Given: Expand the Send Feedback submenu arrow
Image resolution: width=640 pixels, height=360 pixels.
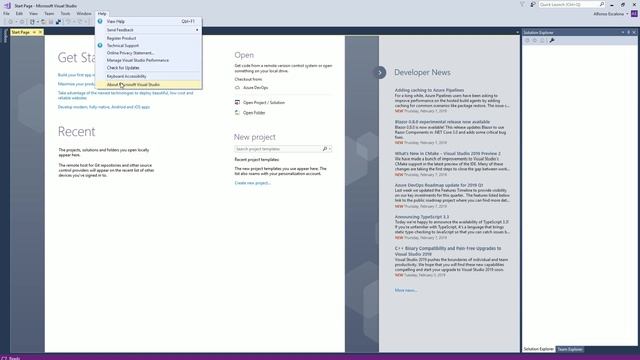Looking at the screenshot, I should click(x=197, y=30).
